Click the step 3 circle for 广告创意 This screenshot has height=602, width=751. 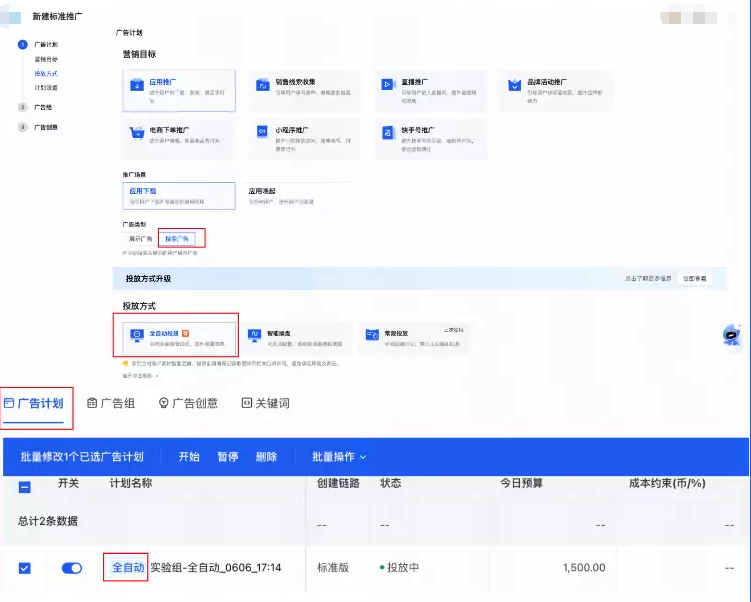[23, 127]
